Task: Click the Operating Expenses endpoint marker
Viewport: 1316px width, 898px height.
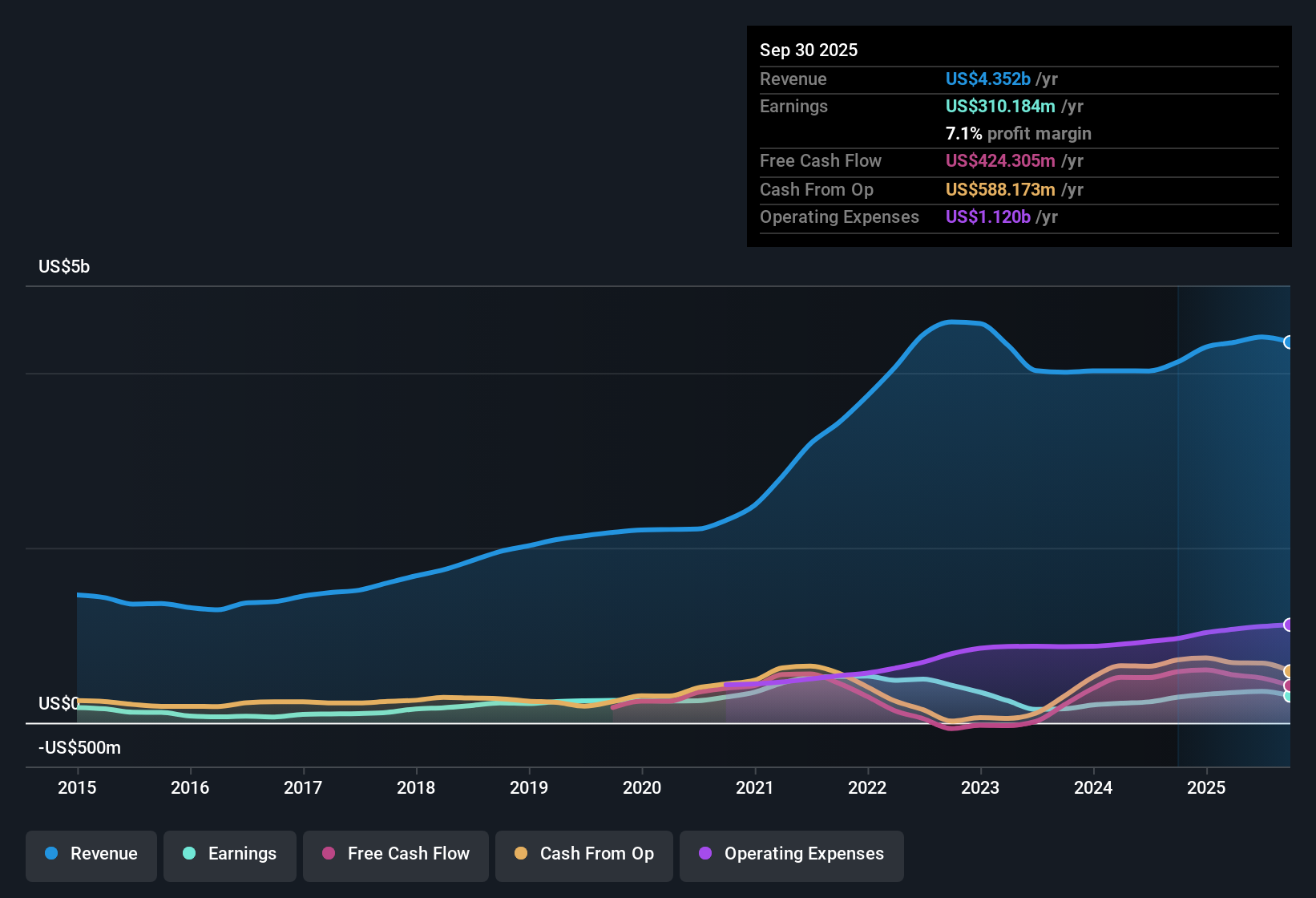Action: tap(1289, 625)
